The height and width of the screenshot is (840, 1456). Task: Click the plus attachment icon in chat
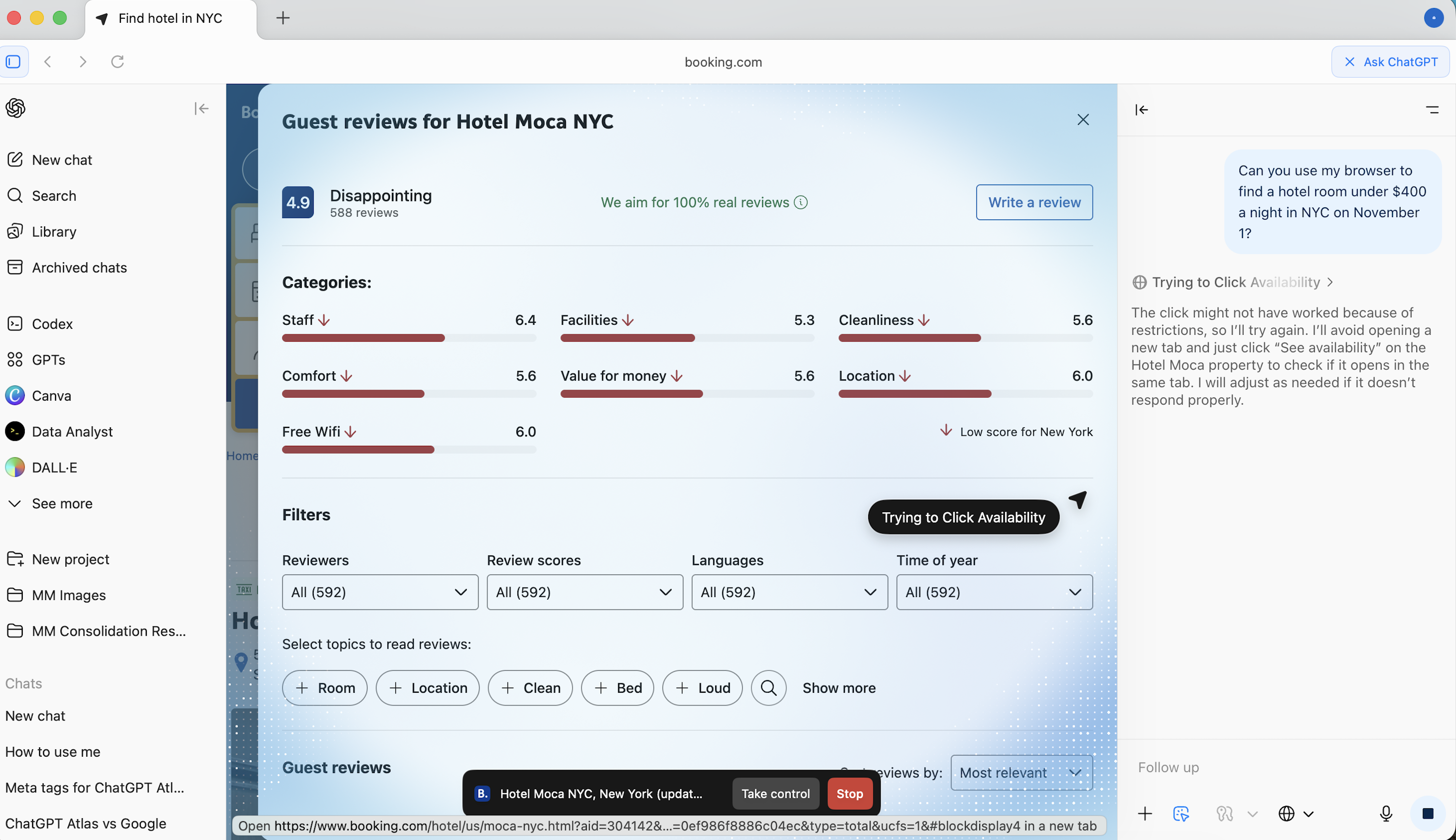point(1145,813)
